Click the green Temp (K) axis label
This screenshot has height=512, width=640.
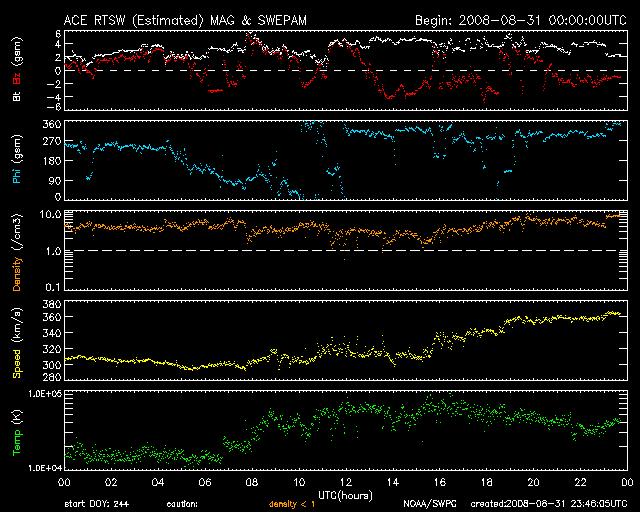click(x=17, y=433)
